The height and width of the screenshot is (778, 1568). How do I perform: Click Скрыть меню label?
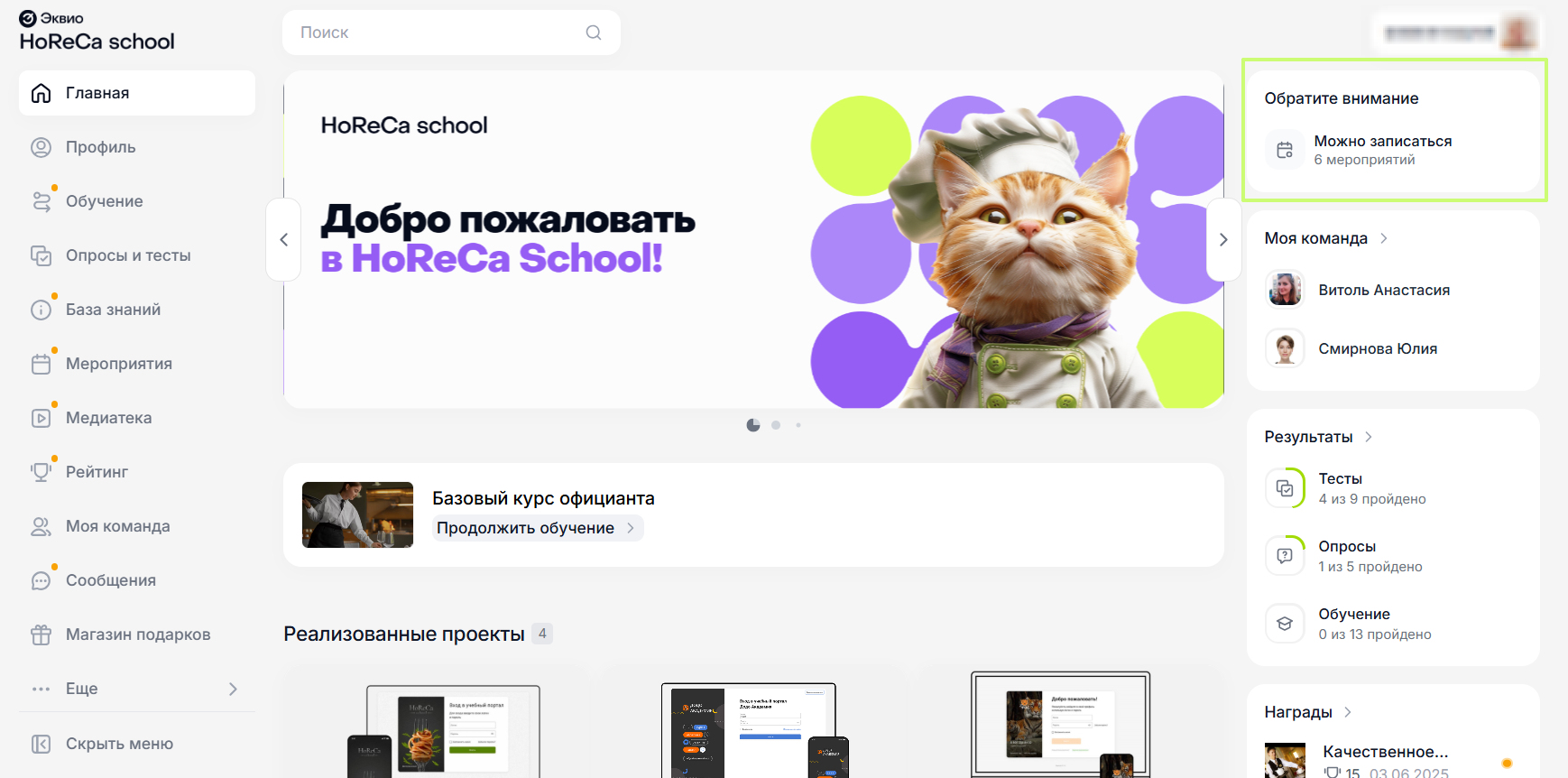[119, 744]
